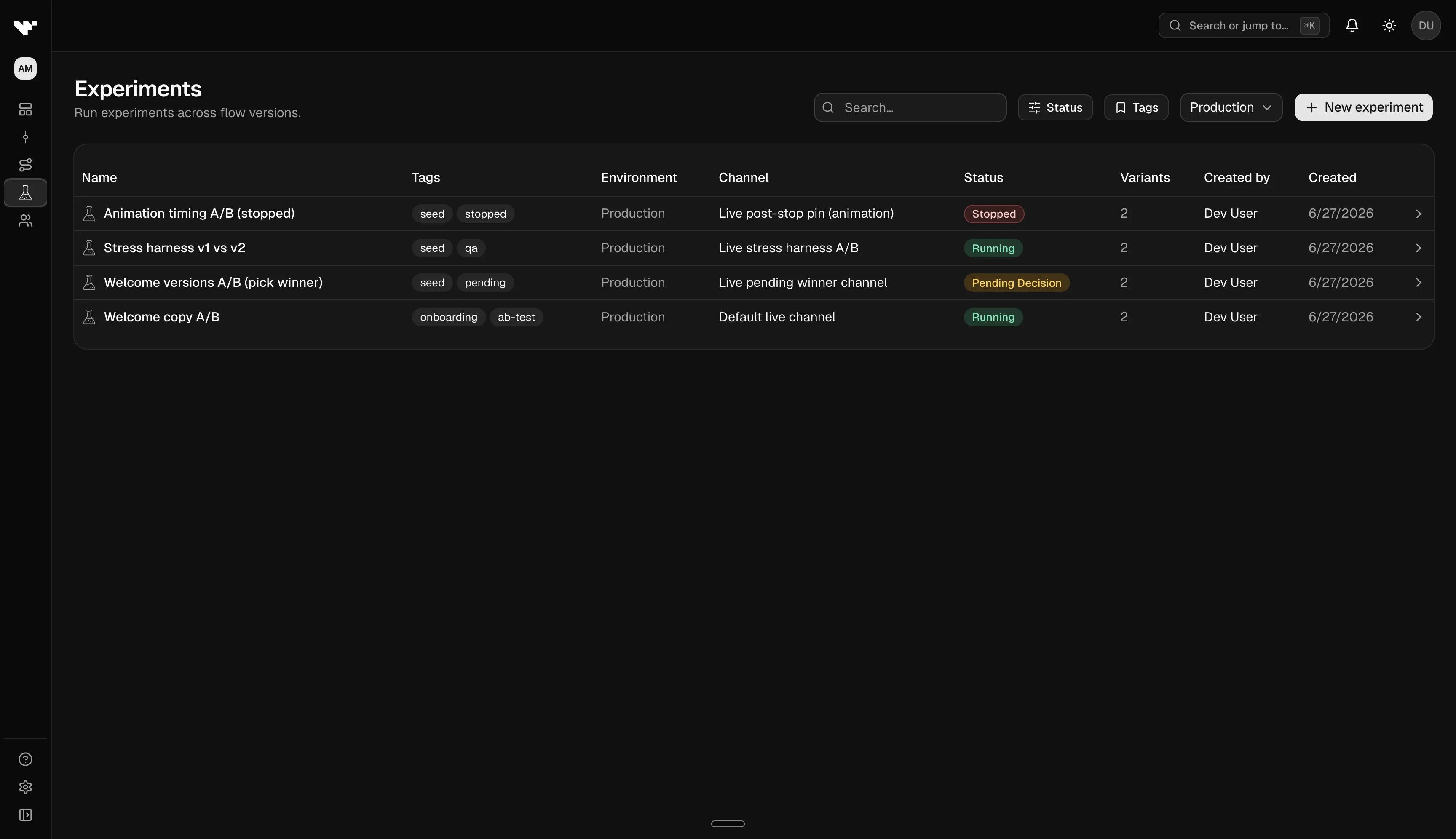Open the flows routing icon in sidebar
This screenshot has height=839, width=1456.
(25, 165)
